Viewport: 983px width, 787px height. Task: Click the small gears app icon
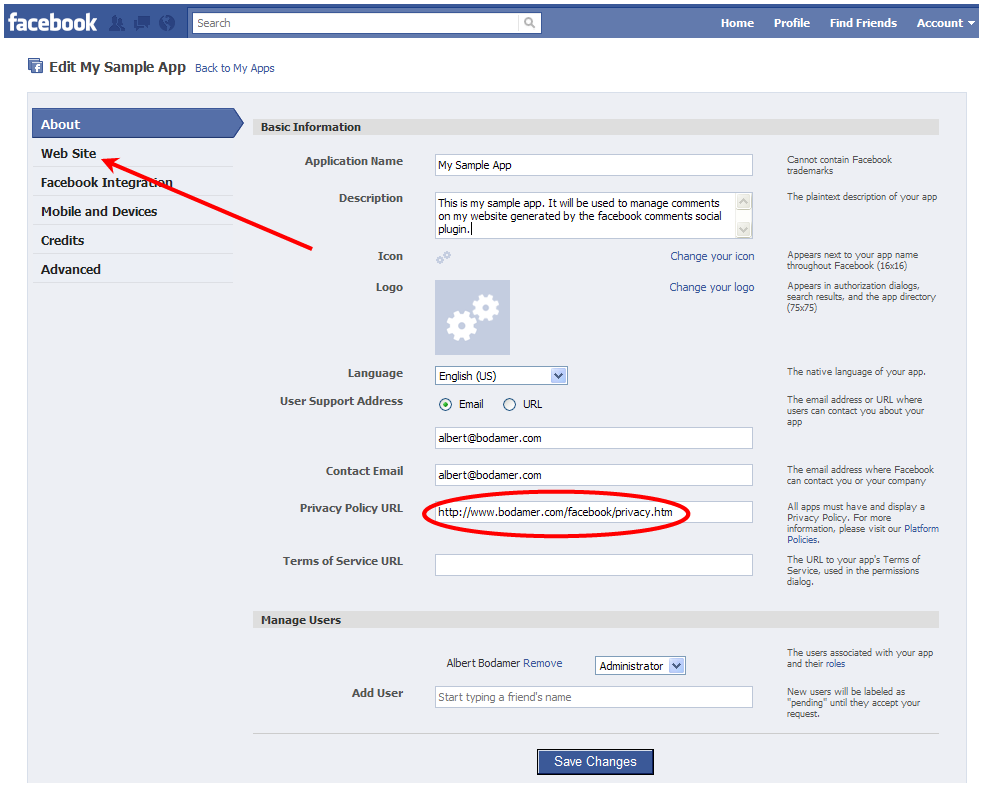[443, 257]
